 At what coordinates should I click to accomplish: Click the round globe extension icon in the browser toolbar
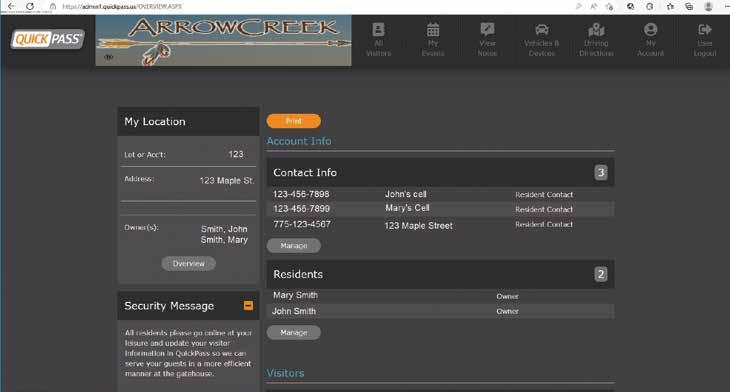(630, 7)
